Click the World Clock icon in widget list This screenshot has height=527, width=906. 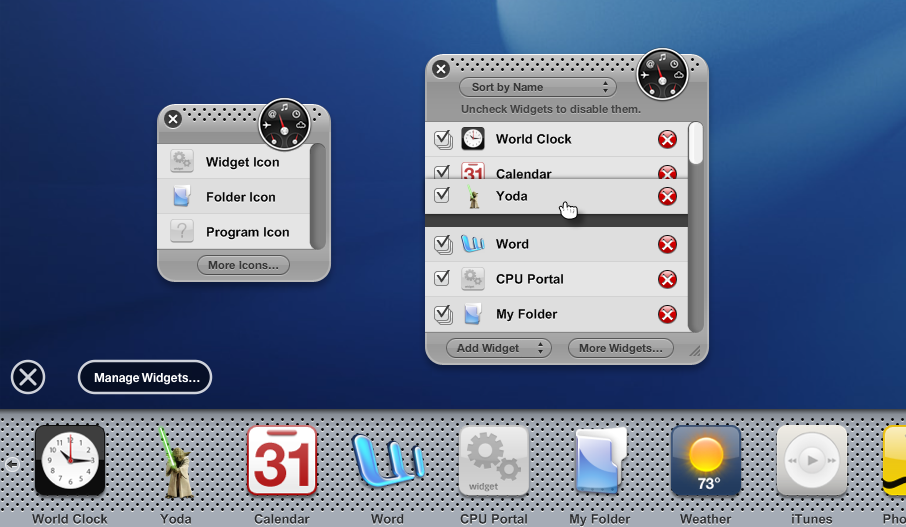[473, 139]
